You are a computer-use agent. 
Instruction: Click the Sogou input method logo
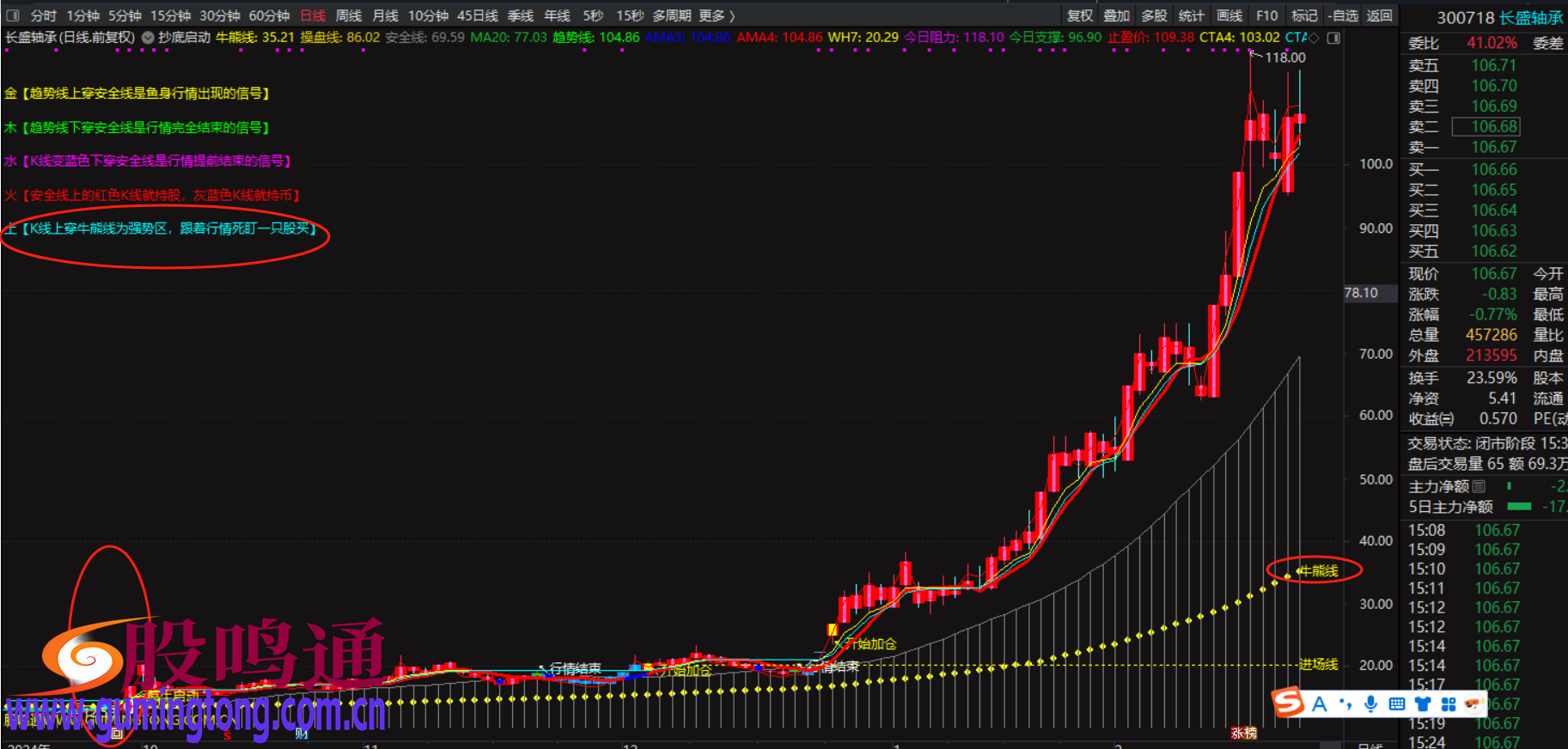pyautogui.click(x=1288, y=703)
